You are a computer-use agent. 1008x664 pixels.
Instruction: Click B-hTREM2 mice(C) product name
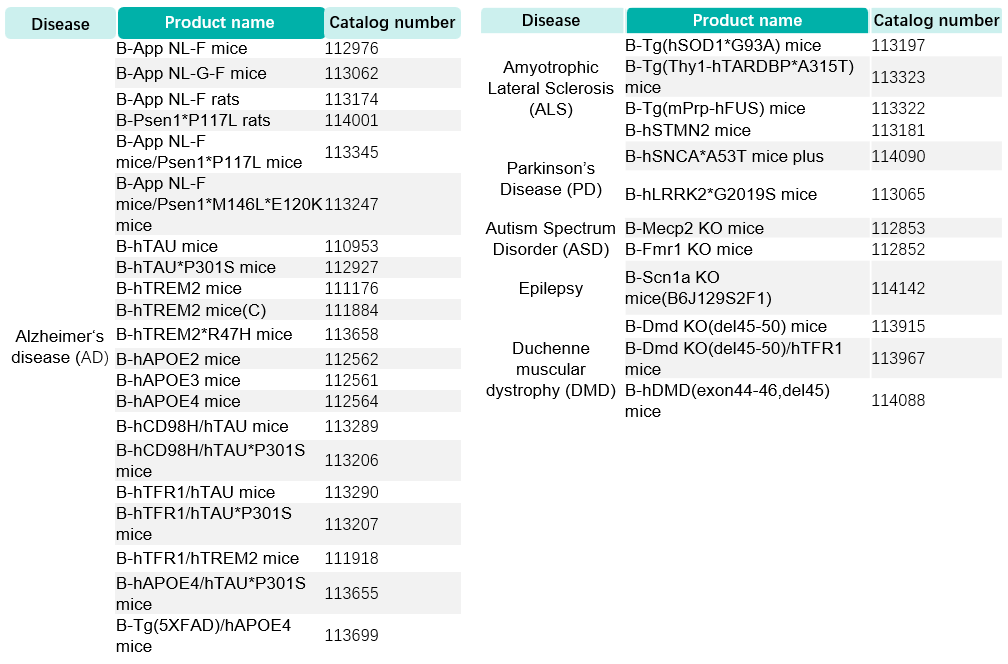[x=192, y=310]
